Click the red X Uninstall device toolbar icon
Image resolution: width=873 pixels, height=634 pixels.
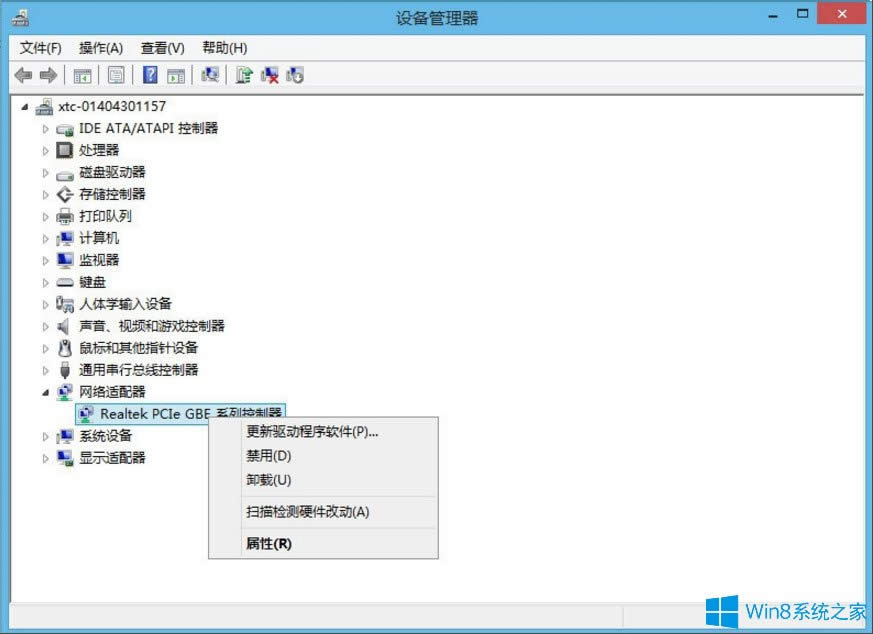click(x=269, y=75)
